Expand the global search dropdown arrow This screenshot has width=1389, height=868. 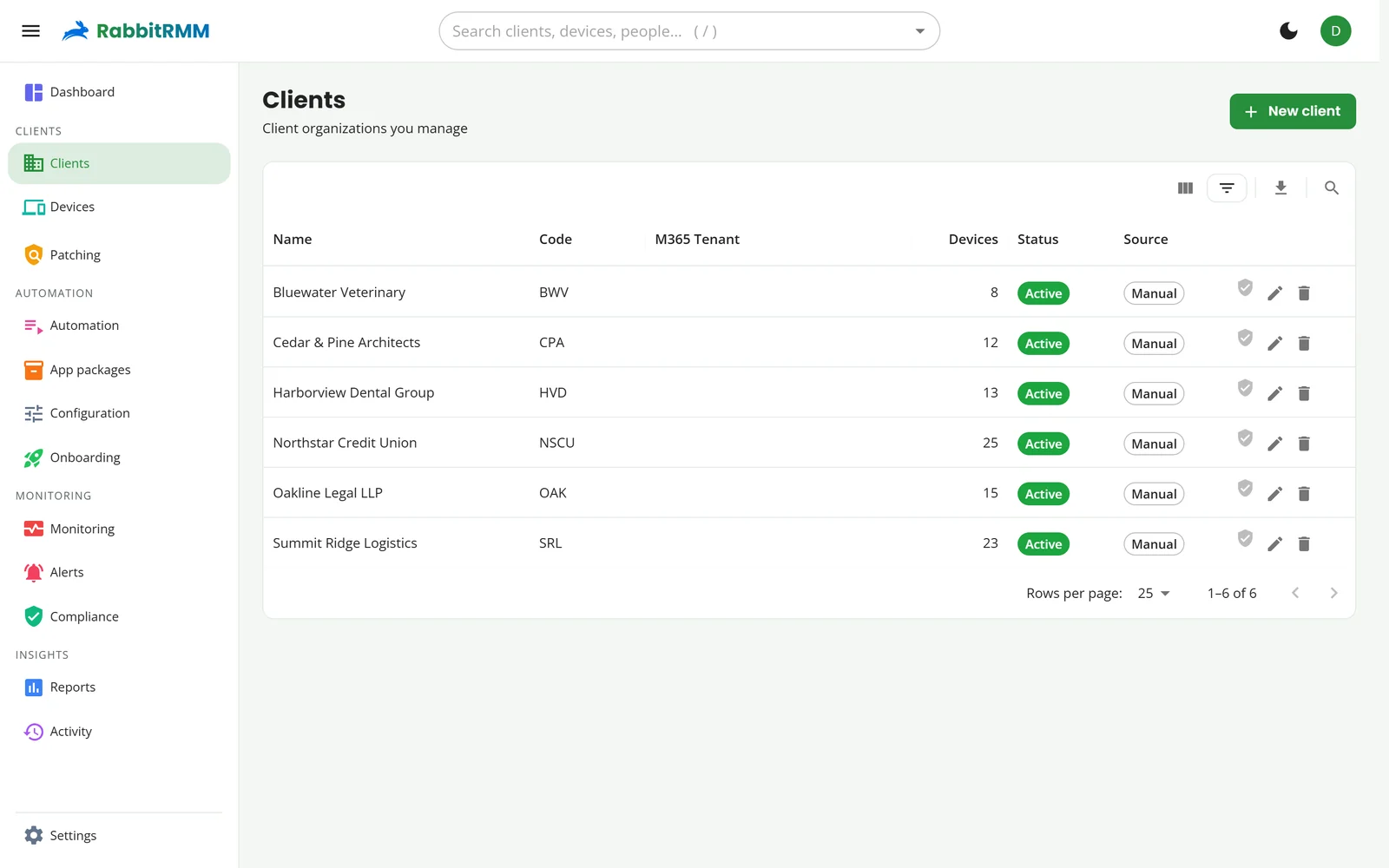(x=919, y=31)
